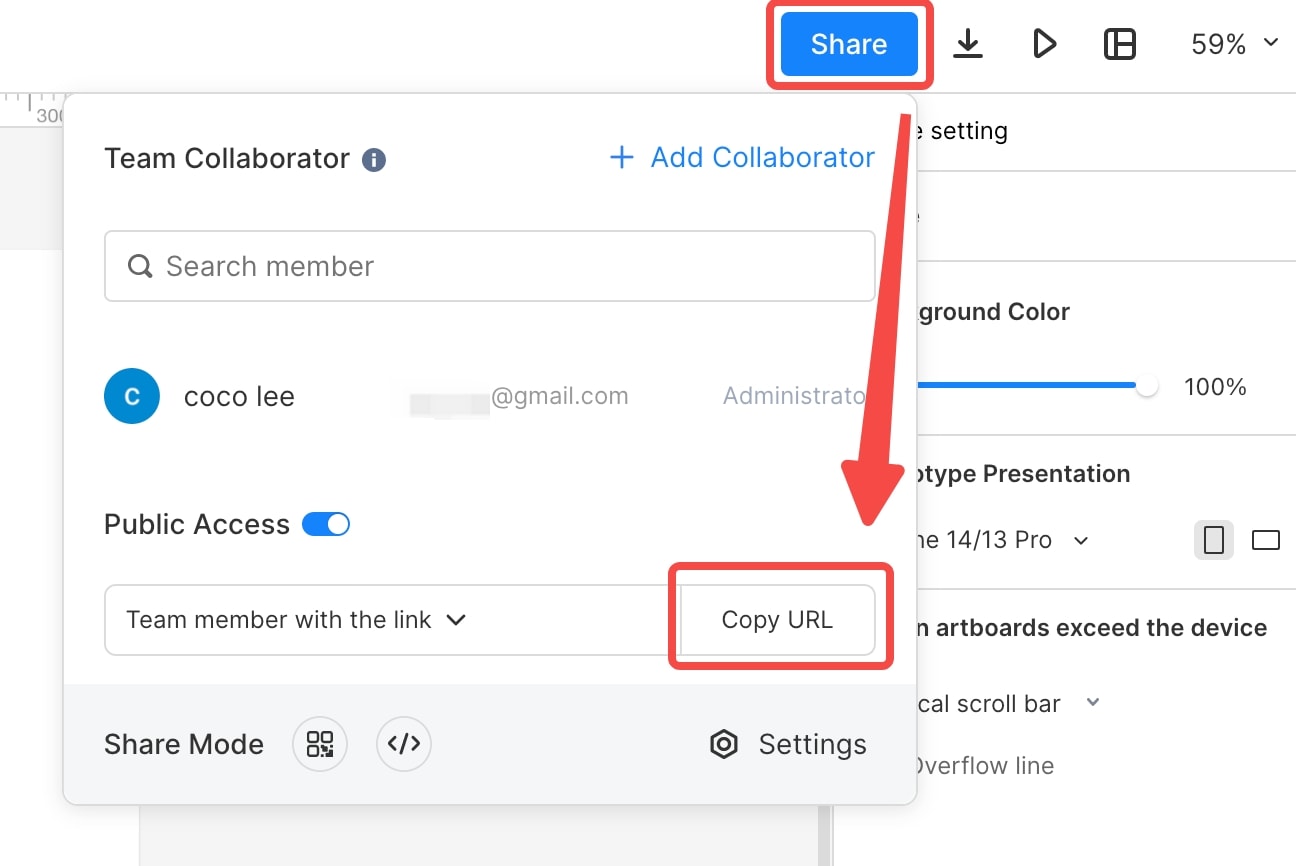Click the Search member input field
The height and width of the screenshot is (866, 1296).
point(490,266)
